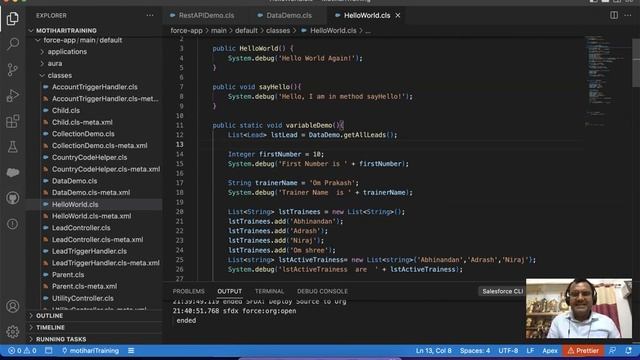Open the Salesforce cloud icon view
The width and height of the screenshot is (640, 360).
(13, 173)
